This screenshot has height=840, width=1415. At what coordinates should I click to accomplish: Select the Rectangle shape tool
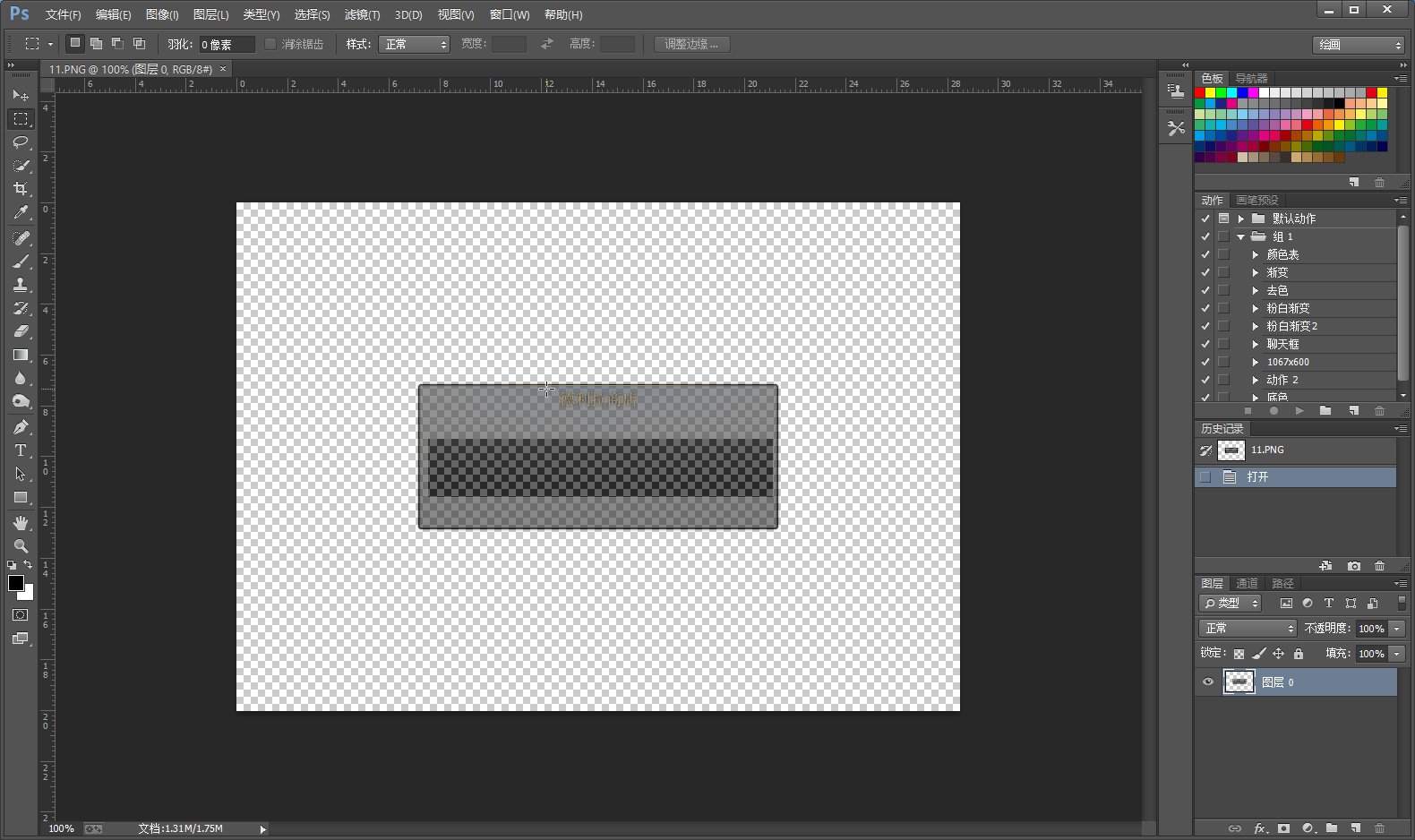pos(20,497)
